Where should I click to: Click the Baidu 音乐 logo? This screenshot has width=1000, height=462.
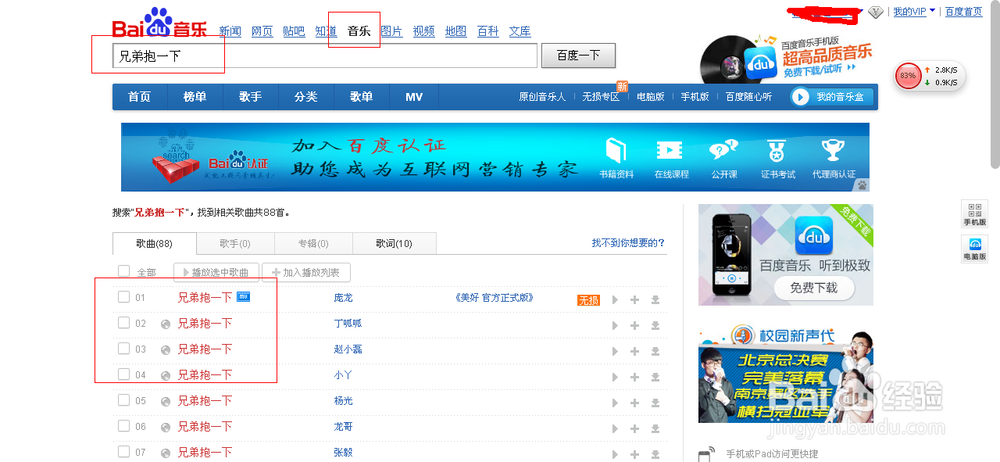pos(159,23)
